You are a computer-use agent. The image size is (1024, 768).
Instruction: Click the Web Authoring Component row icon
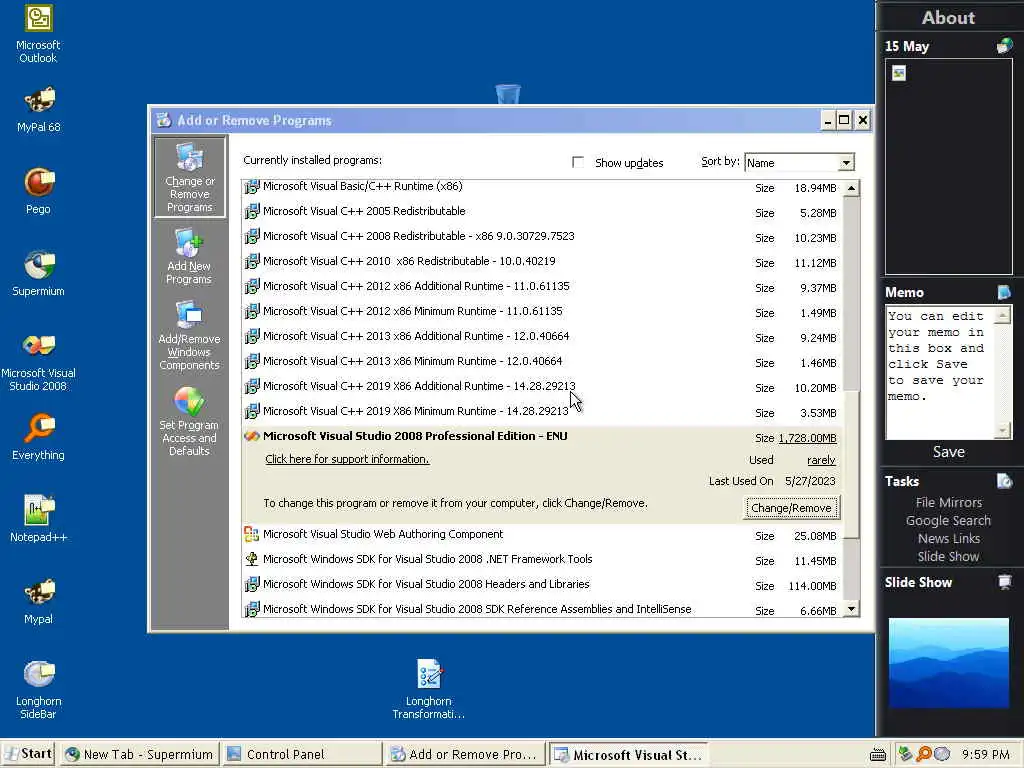[251, 534]
